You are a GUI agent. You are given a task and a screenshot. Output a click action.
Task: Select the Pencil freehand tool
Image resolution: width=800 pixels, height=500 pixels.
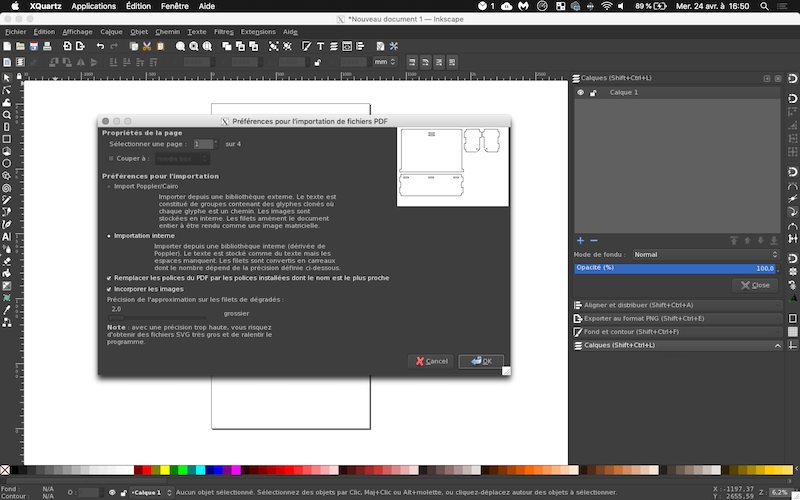pos(7,200)
